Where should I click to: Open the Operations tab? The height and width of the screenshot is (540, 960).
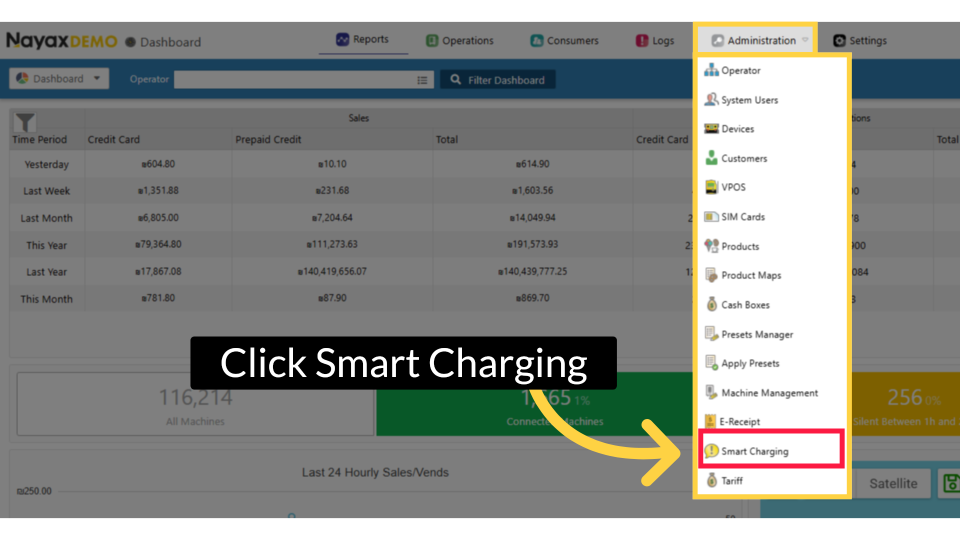coord(460,40)
